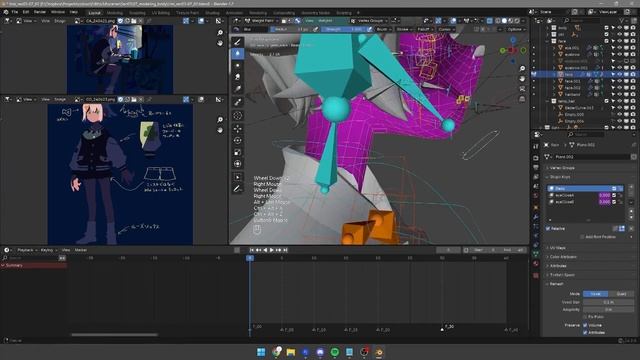Hide face.001 object via eye icon

tap(619, 81)
